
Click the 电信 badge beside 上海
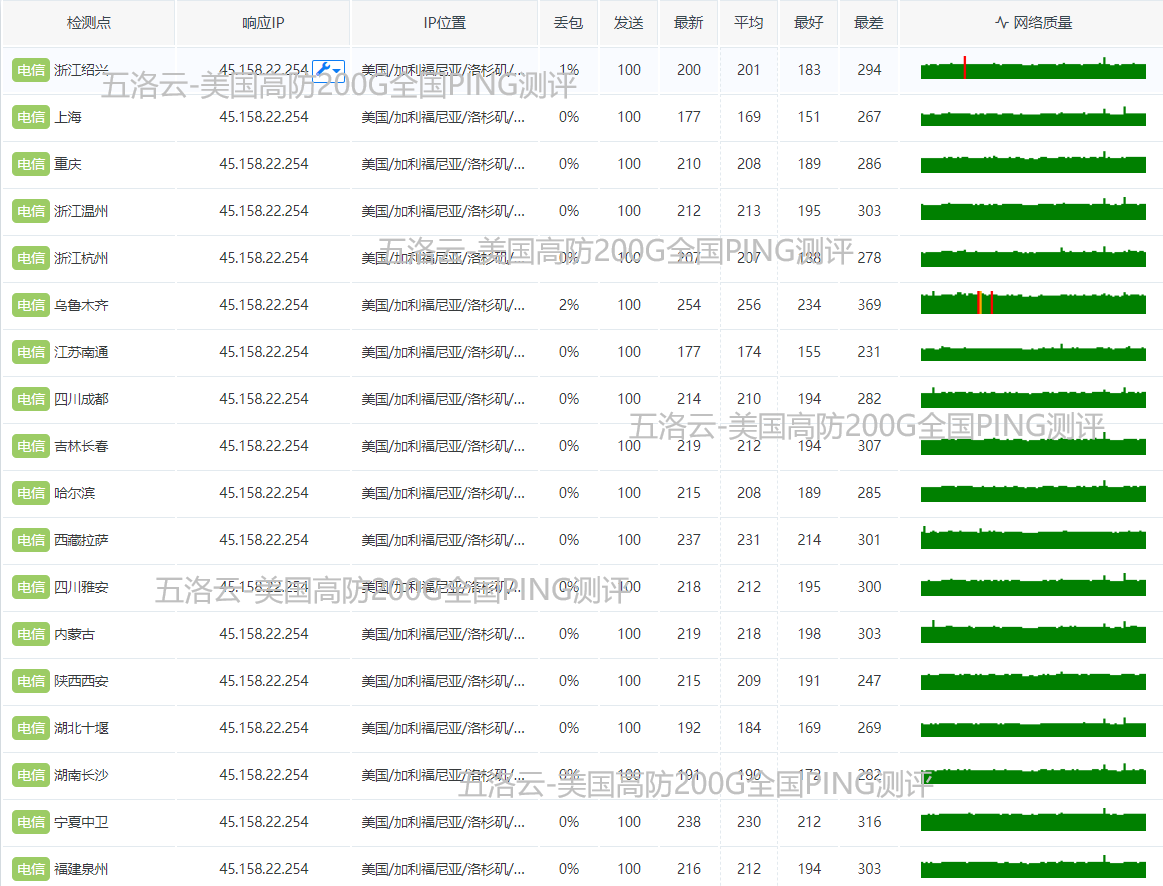pyautogui.click(x=30, y=117)
